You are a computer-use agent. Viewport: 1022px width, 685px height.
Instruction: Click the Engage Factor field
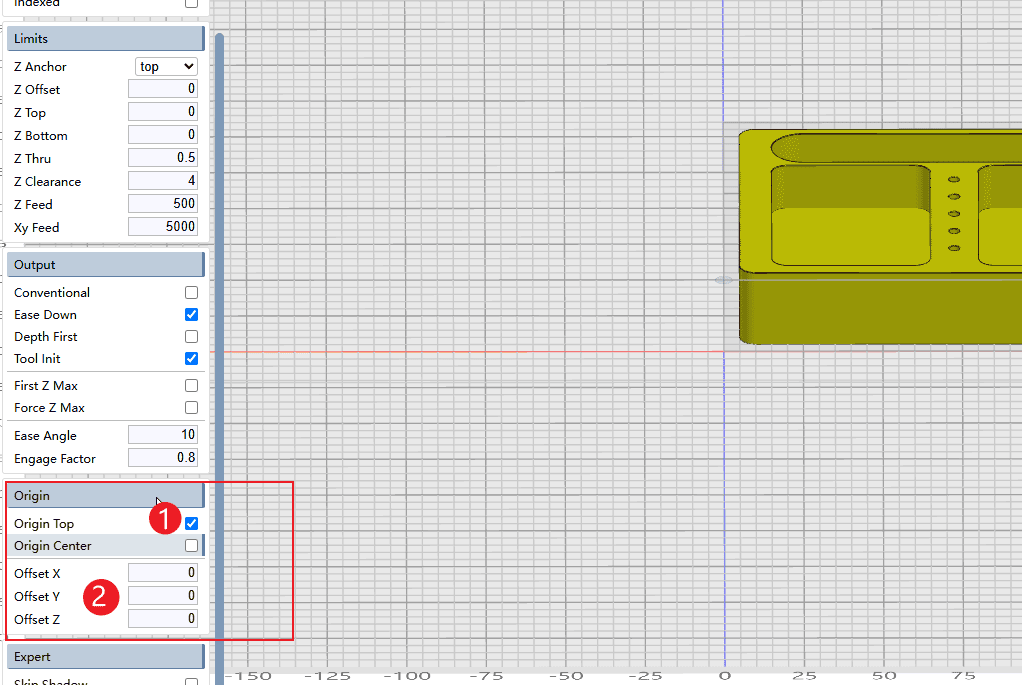coord(163,458)
